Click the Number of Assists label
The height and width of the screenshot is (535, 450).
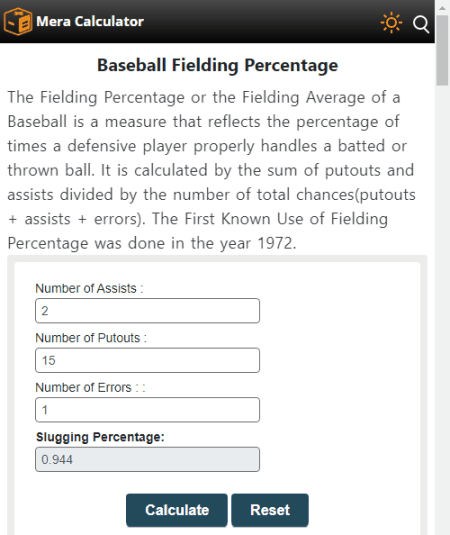(89, 288)
